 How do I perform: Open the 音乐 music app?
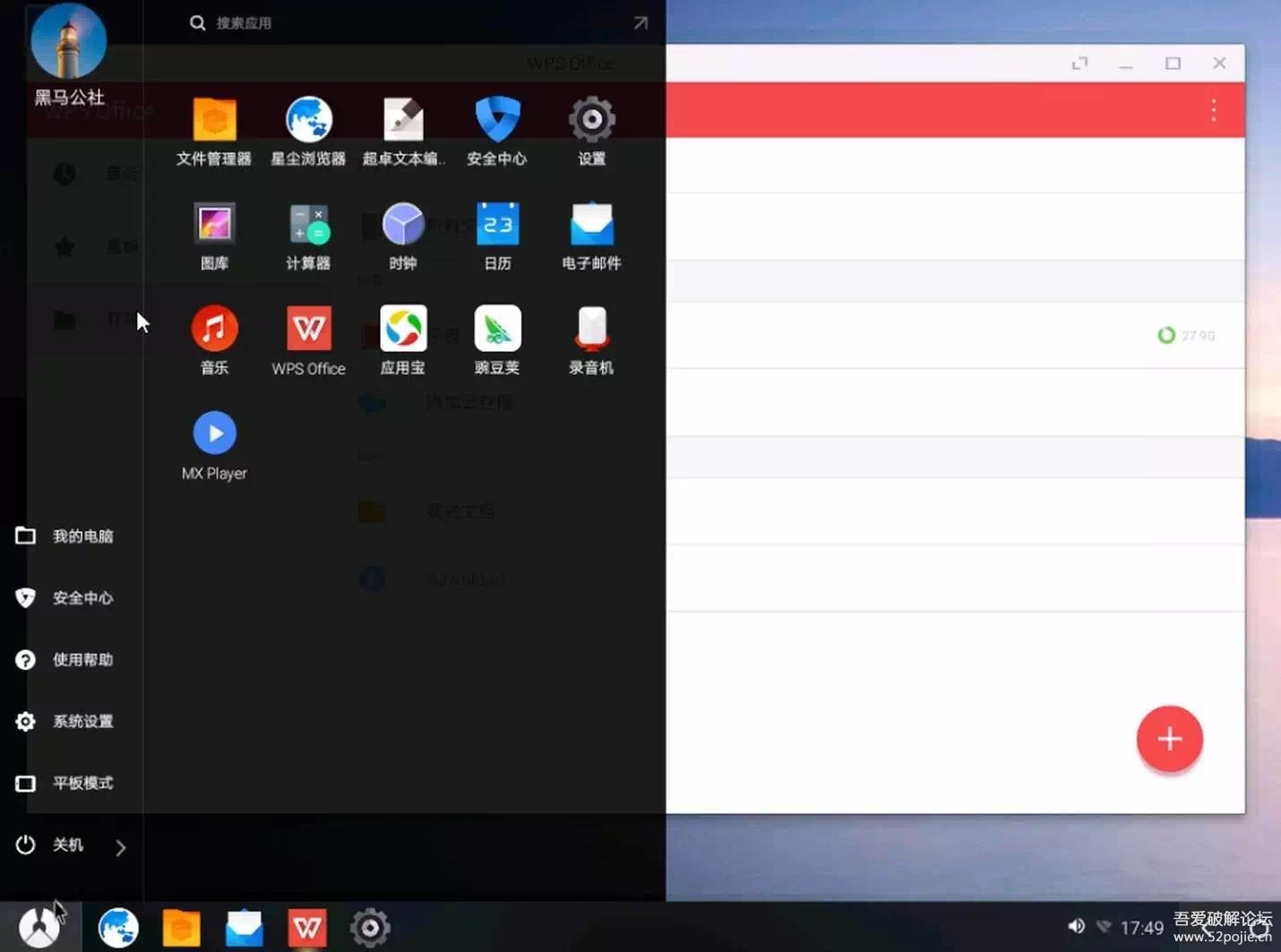[214, 329]
